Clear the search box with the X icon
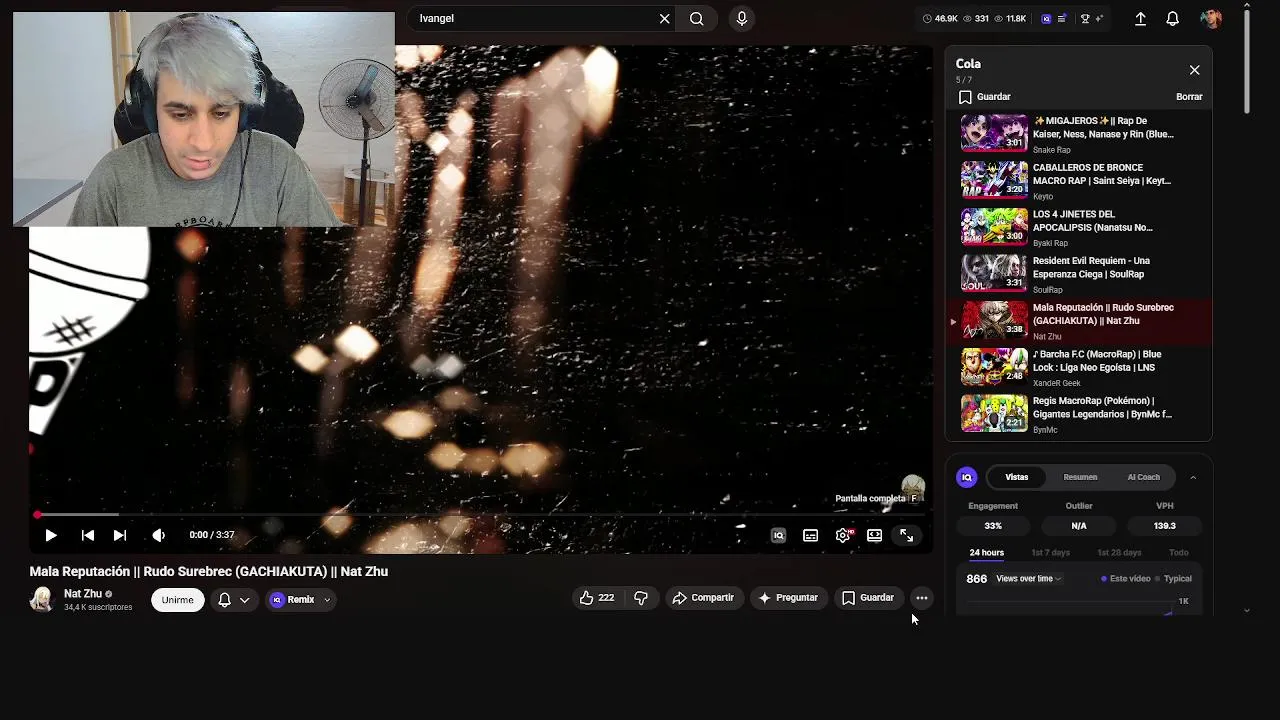The width and height of the screenshot is (1280, 720). [x=664, y=18]
